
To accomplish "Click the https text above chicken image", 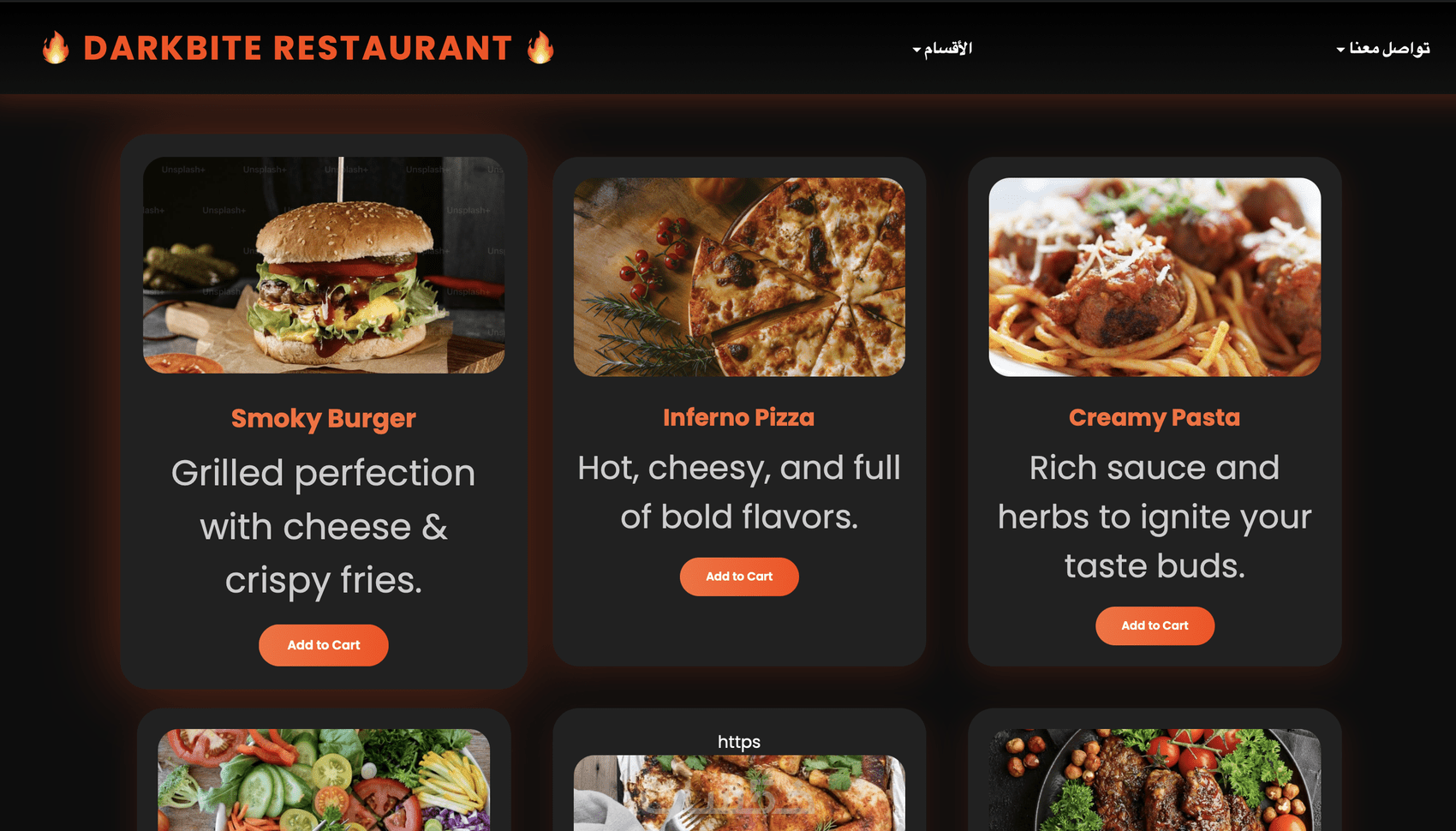I will pos(739,742).
